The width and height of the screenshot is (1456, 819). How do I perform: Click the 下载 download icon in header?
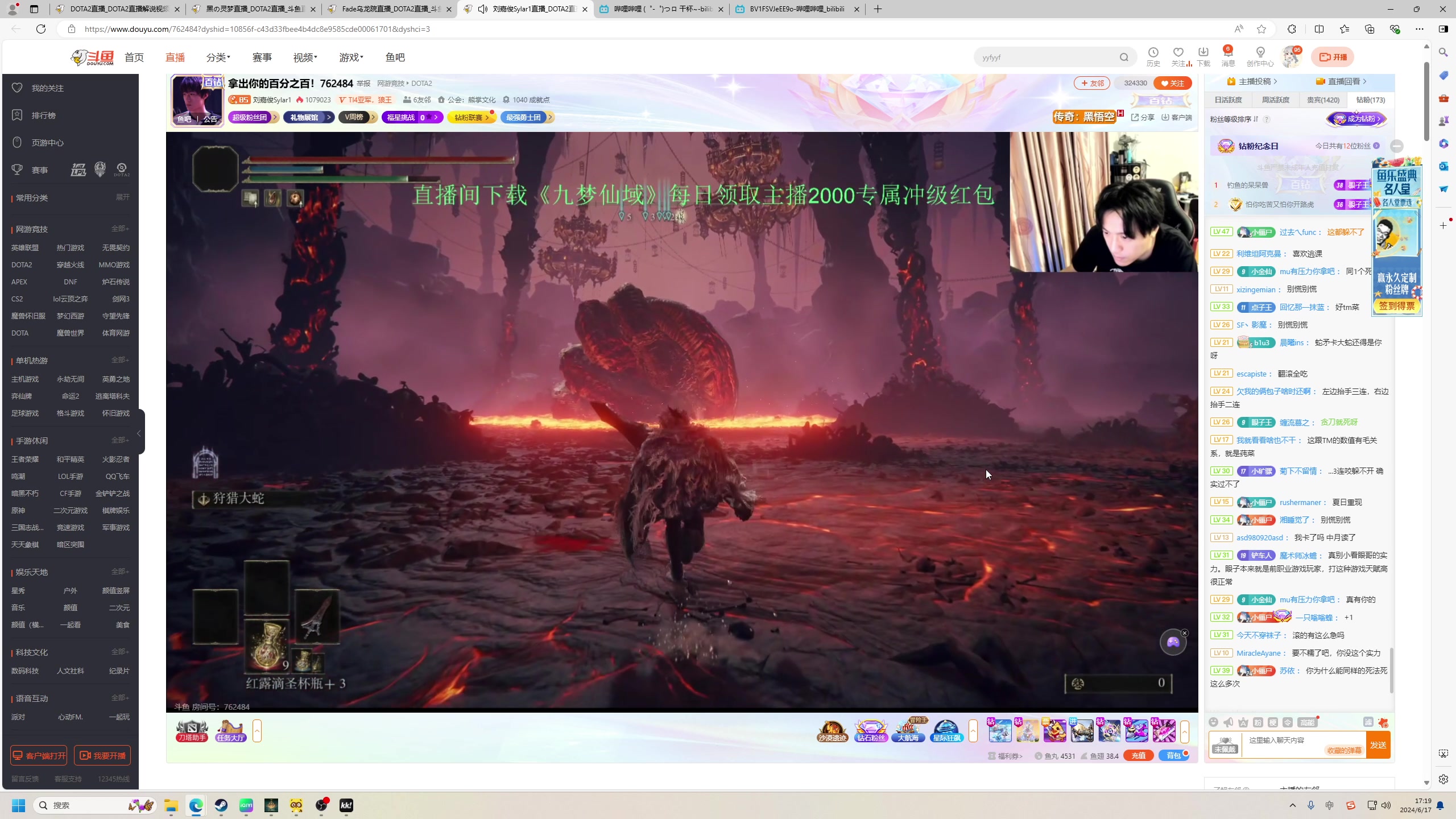[x=1203, y=52]
